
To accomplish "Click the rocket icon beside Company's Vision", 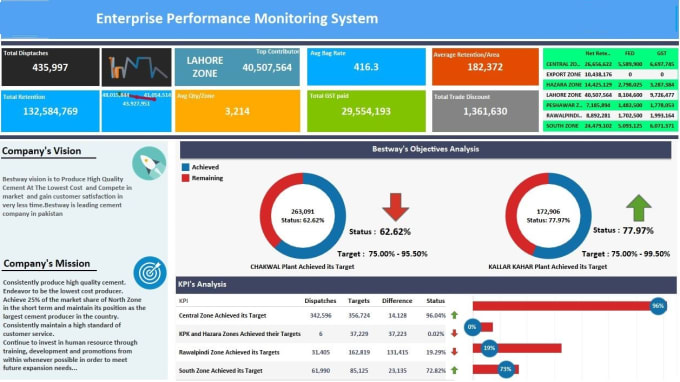I will pyautogui.click(x=149, y=163).
